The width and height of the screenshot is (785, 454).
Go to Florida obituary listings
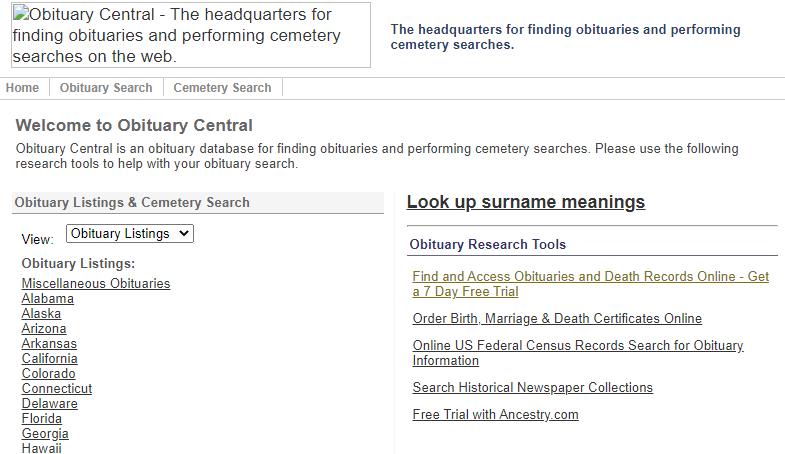[42, 418]
